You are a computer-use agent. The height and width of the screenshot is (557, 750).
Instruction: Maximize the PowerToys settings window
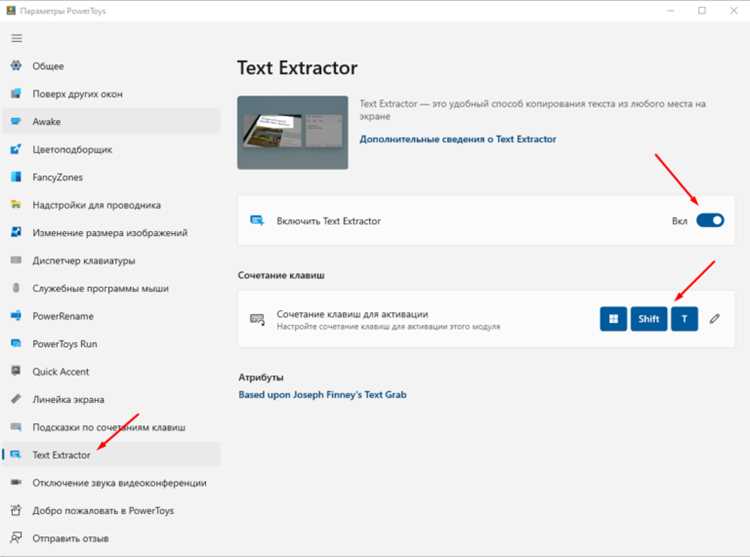coord(702,11)
